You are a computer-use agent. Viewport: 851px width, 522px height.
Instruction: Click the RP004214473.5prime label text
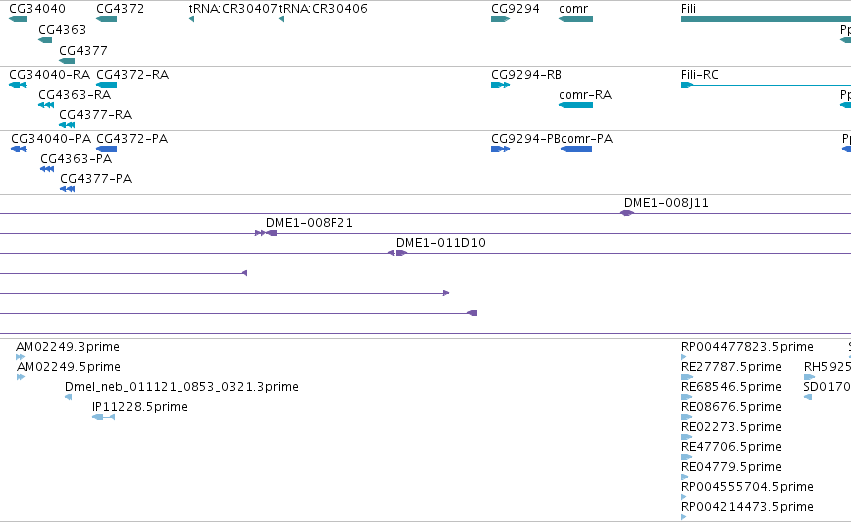(747, 506)
